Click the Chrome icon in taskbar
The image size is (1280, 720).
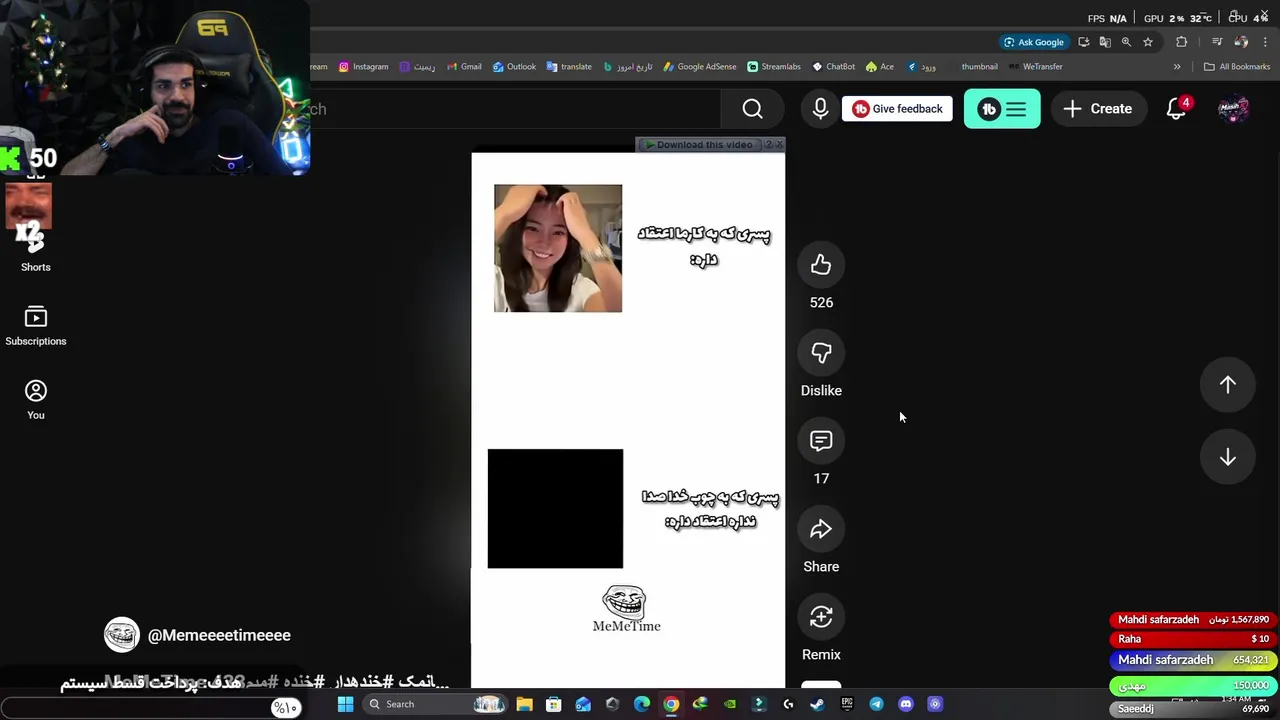click(671, 704)
